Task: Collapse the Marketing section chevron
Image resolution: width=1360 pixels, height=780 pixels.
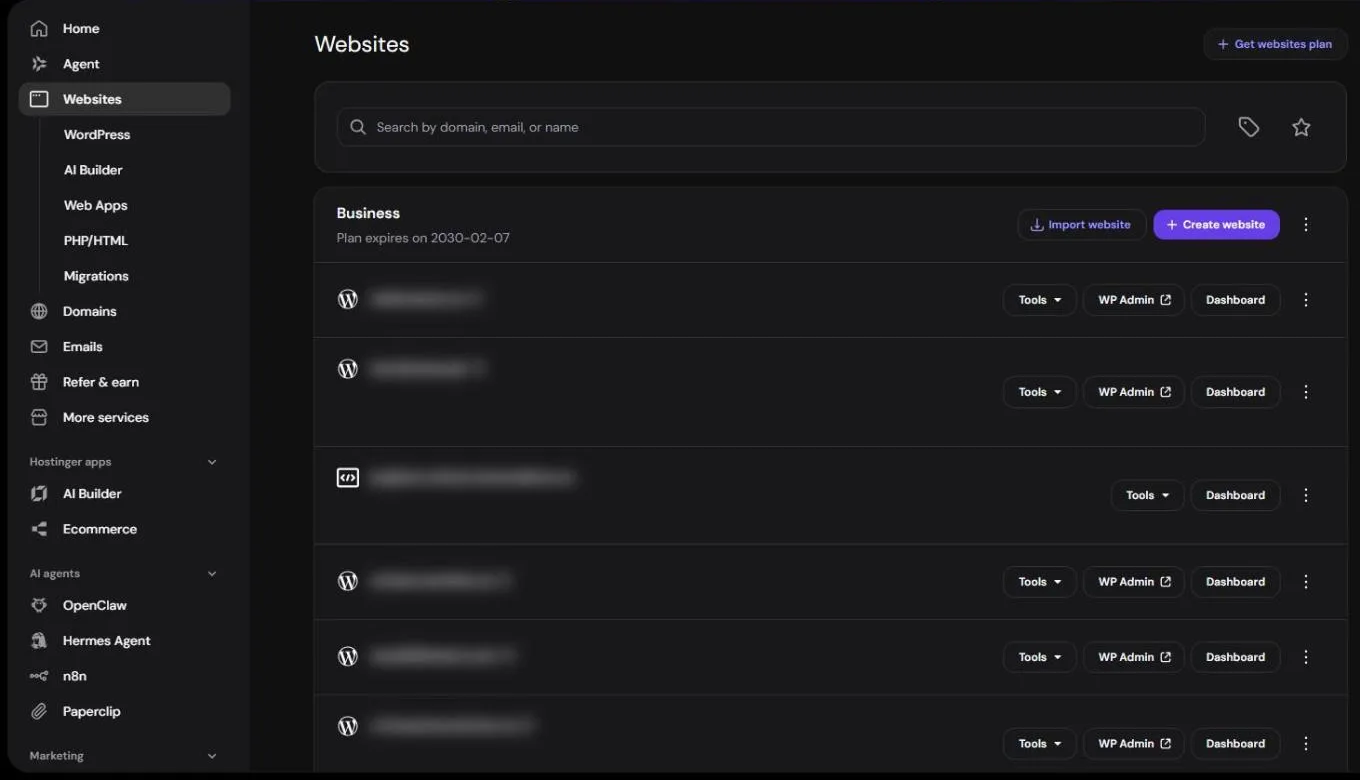Action: tap(212, 756)
